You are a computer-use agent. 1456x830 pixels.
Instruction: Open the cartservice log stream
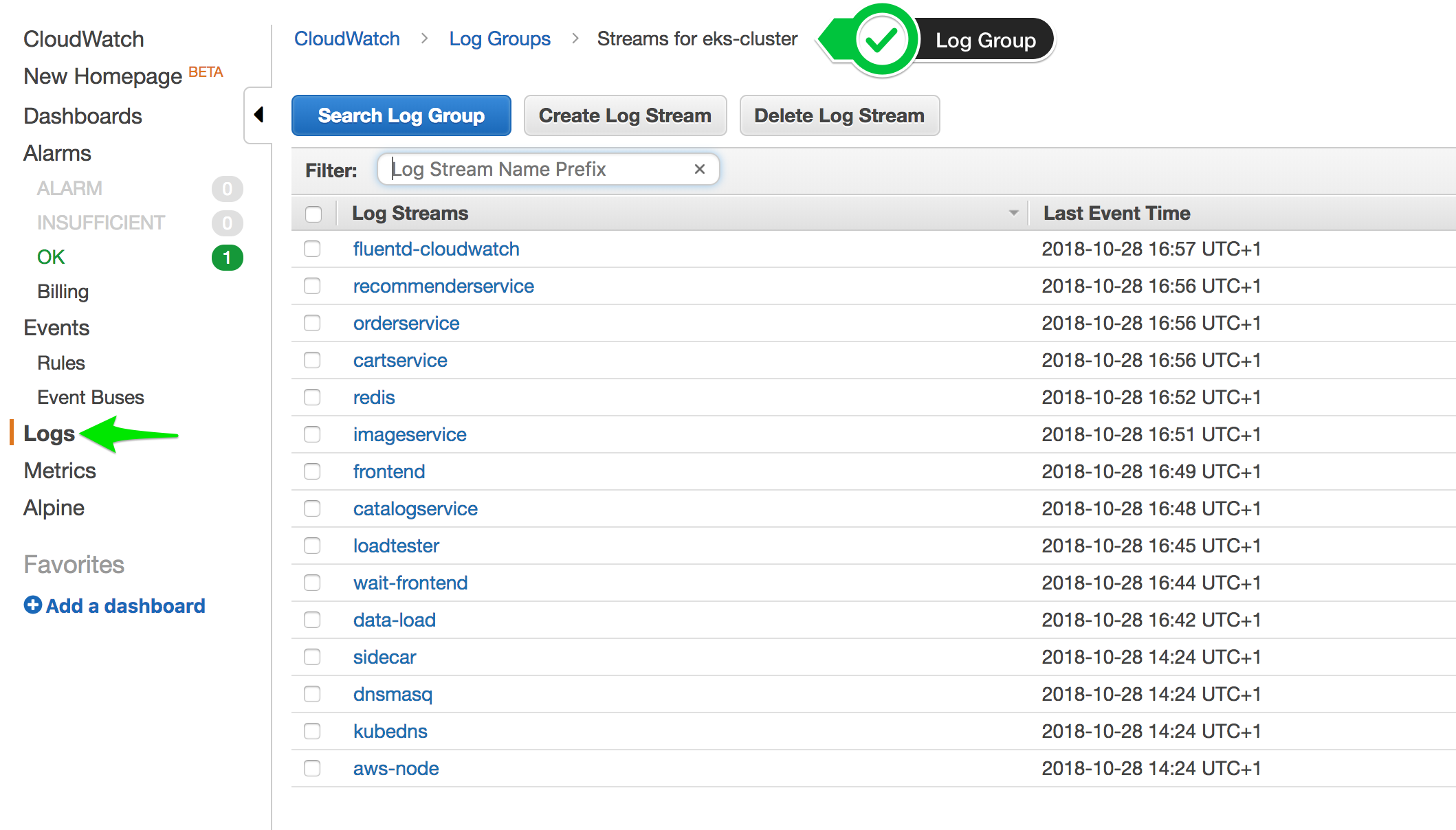(x=400, y=360)
